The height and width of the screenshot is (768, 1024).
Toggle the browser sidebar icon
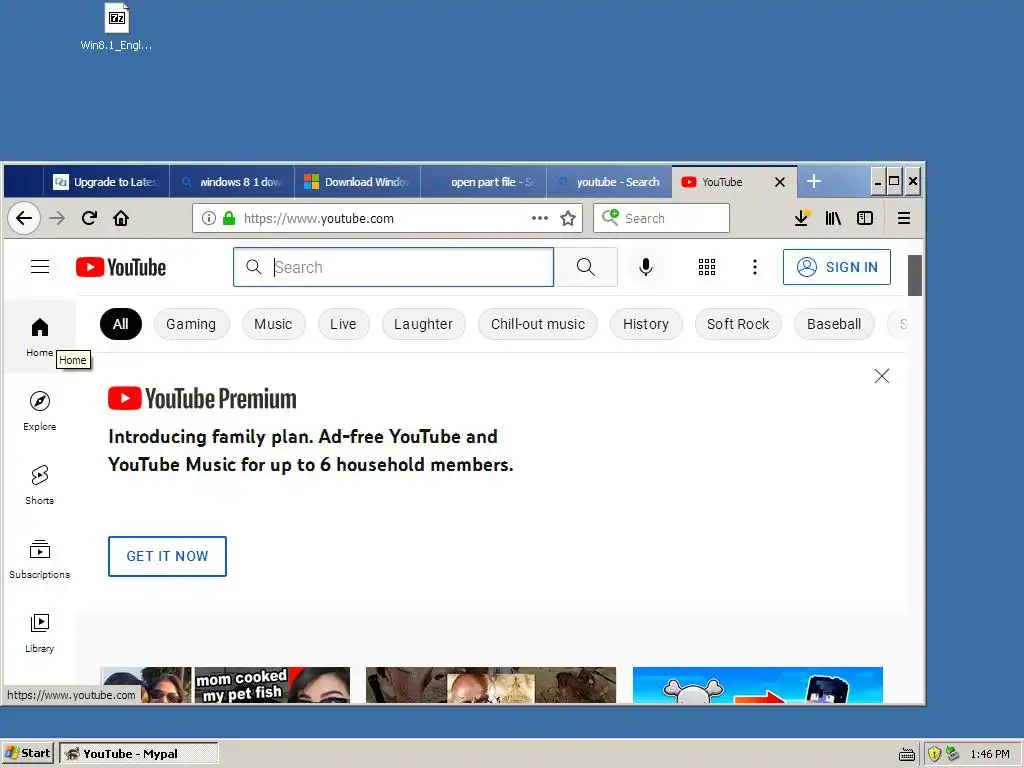point(865,218)
